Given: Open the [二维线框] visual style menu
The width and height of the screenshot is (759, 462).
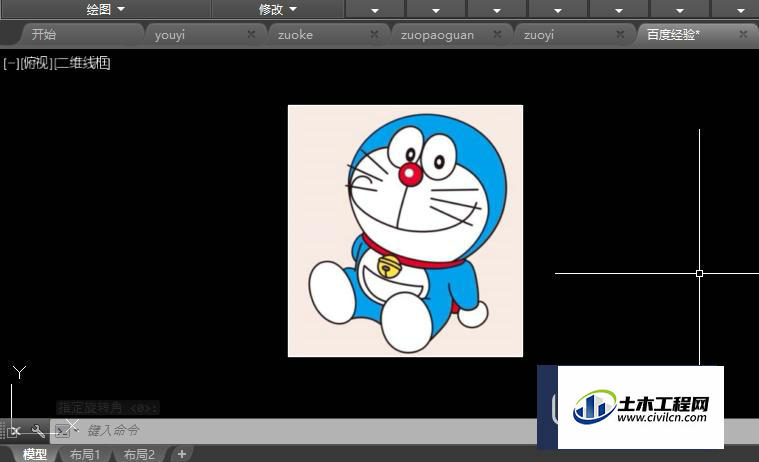Looking at the screenshot, I should pyautogui.click(x=82, y=63).
